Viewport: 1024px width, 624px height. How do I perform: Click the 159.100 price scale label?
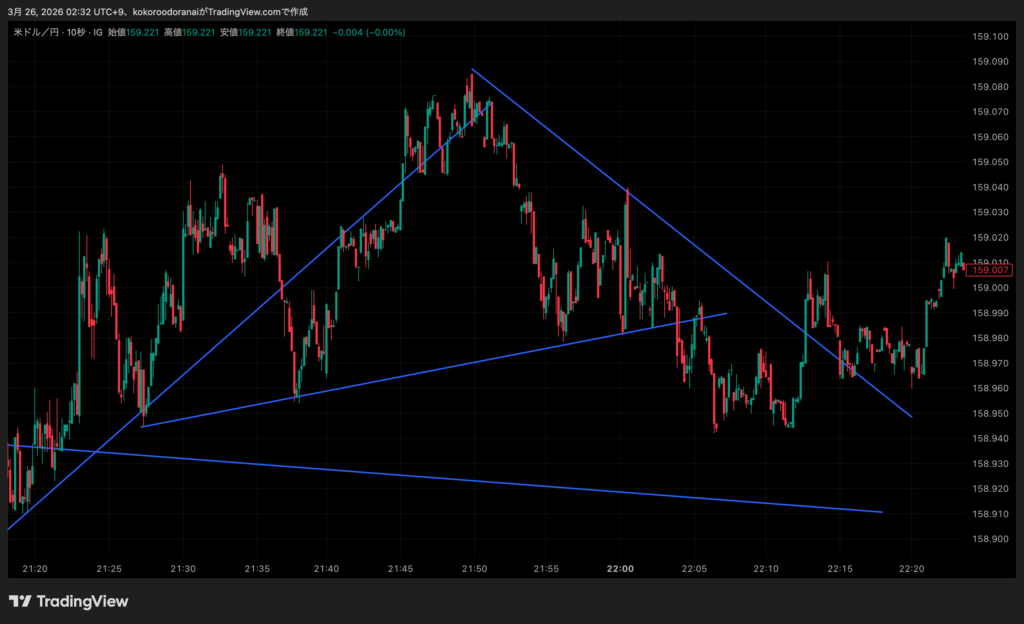989,37
